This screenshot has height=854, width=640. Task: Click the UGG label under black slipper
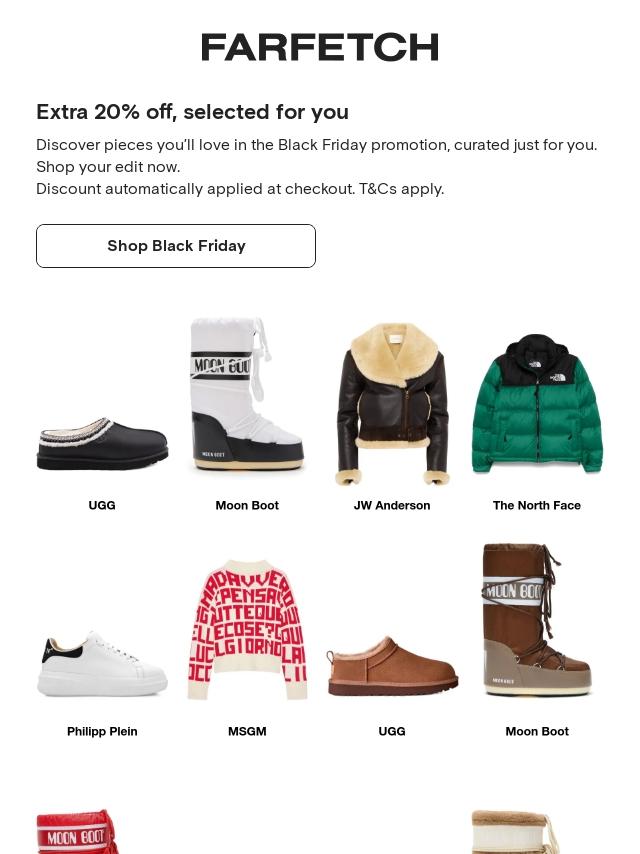pos(102,505)
